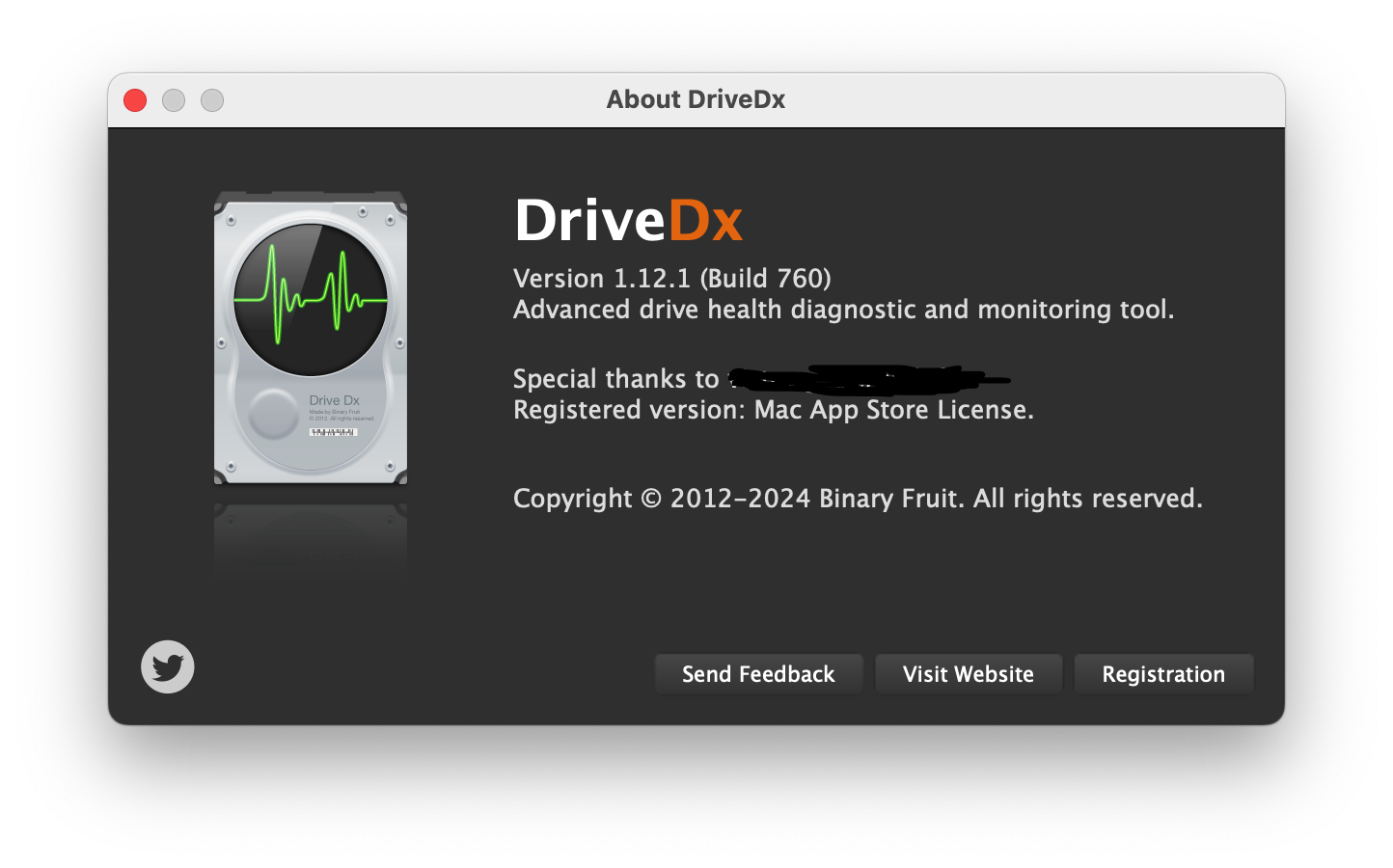Open the Twitter bird icon link
This screenshot has width=1393, height=868.
168,666
